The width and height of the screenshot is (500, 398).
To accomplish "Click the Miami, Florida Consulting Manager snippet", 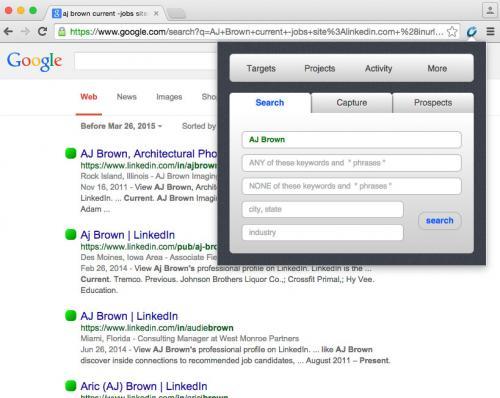I will point(190,338).
